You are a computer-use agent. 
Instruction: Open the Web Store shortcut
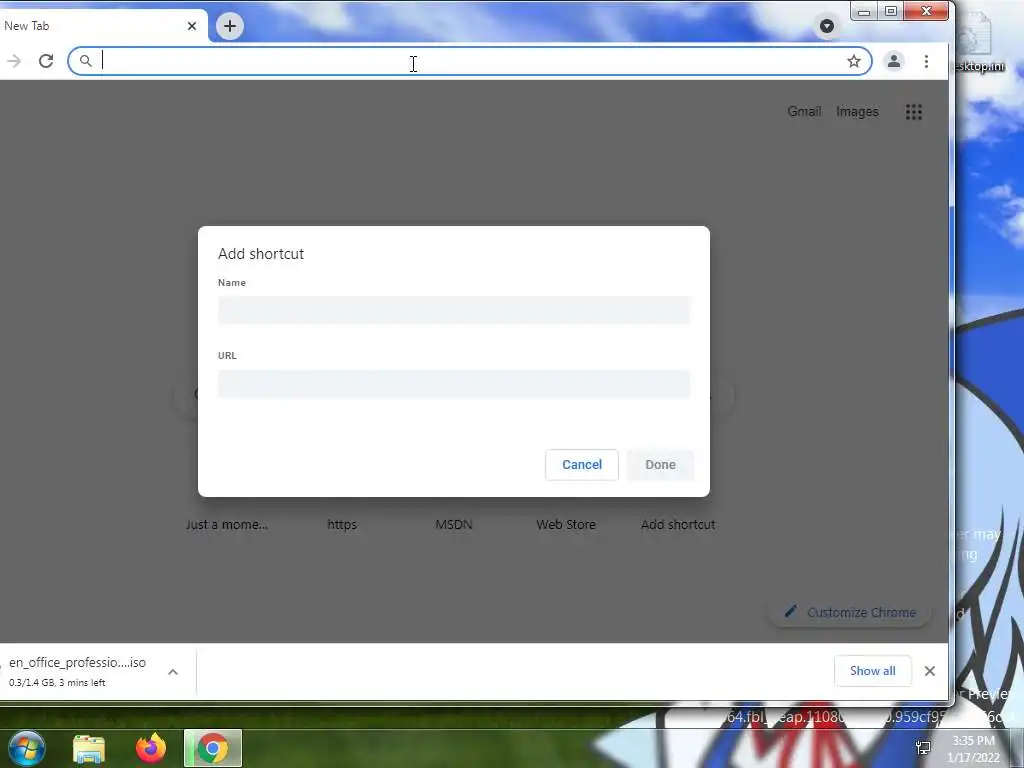[x=566, y=524]
